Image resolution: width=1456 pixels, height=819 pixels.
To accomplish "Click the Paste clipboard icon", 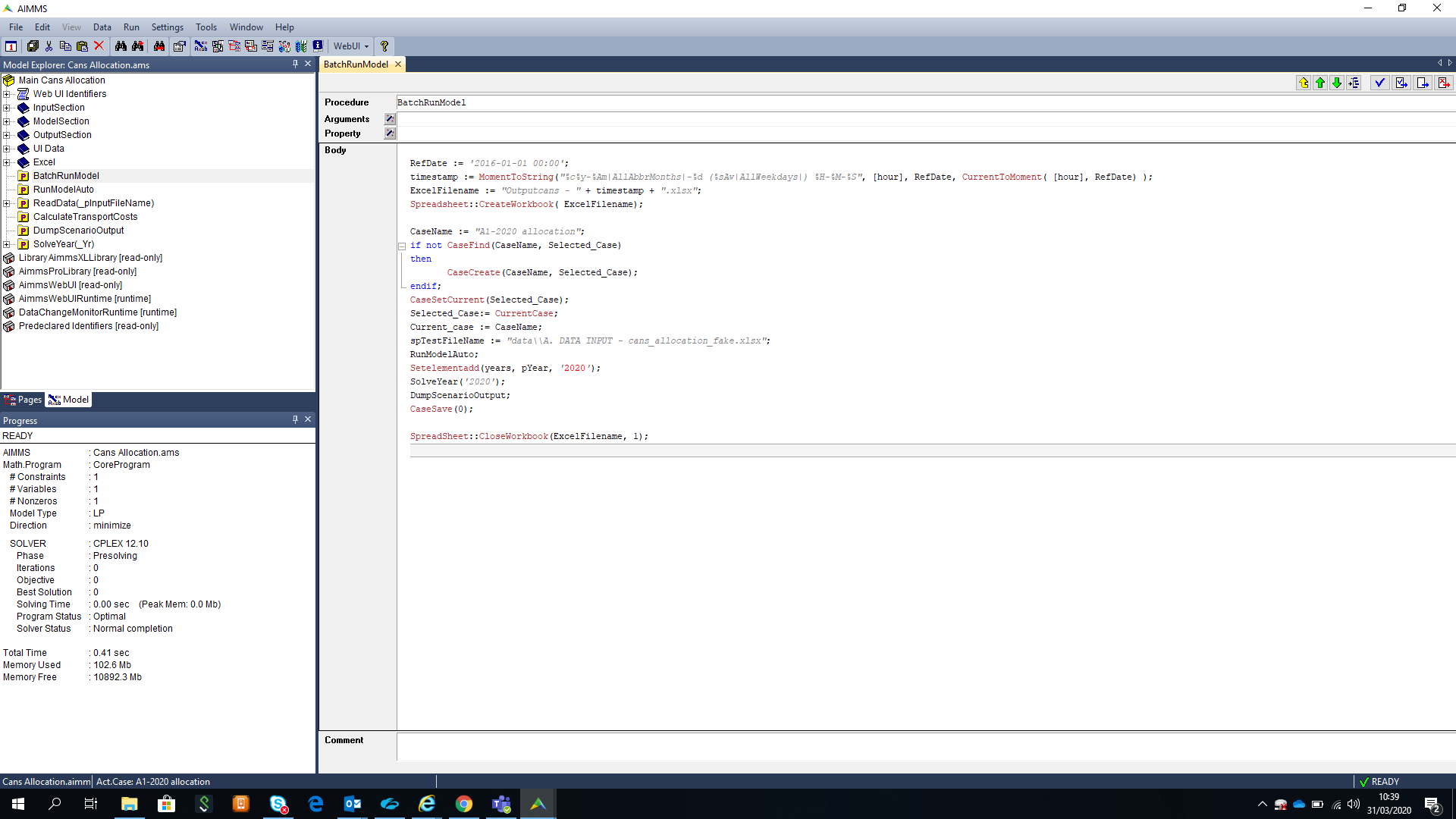I will [x=83, y=46].
